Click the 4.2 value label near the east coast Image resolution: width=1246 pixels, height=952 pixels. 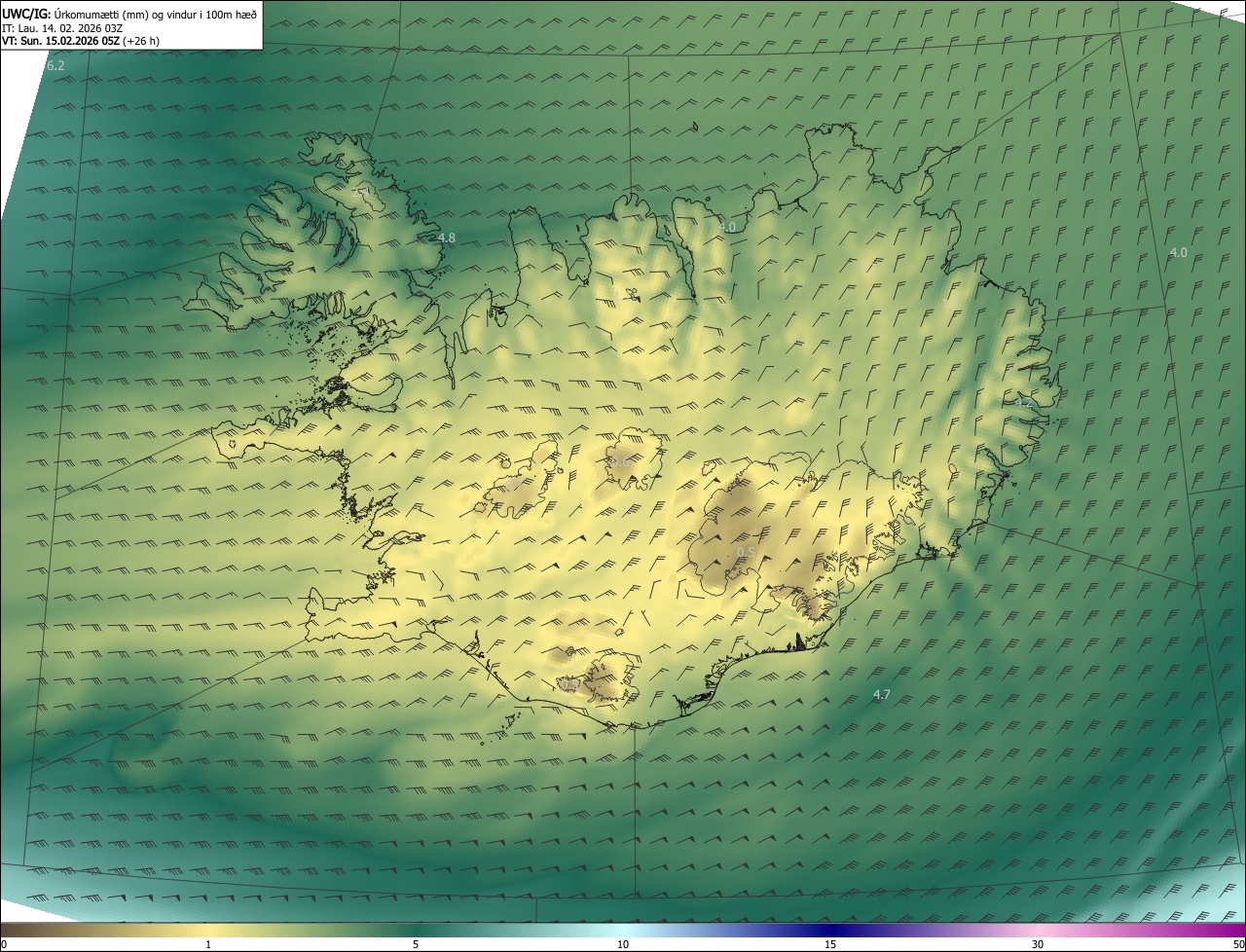[x=1023, y=402]
